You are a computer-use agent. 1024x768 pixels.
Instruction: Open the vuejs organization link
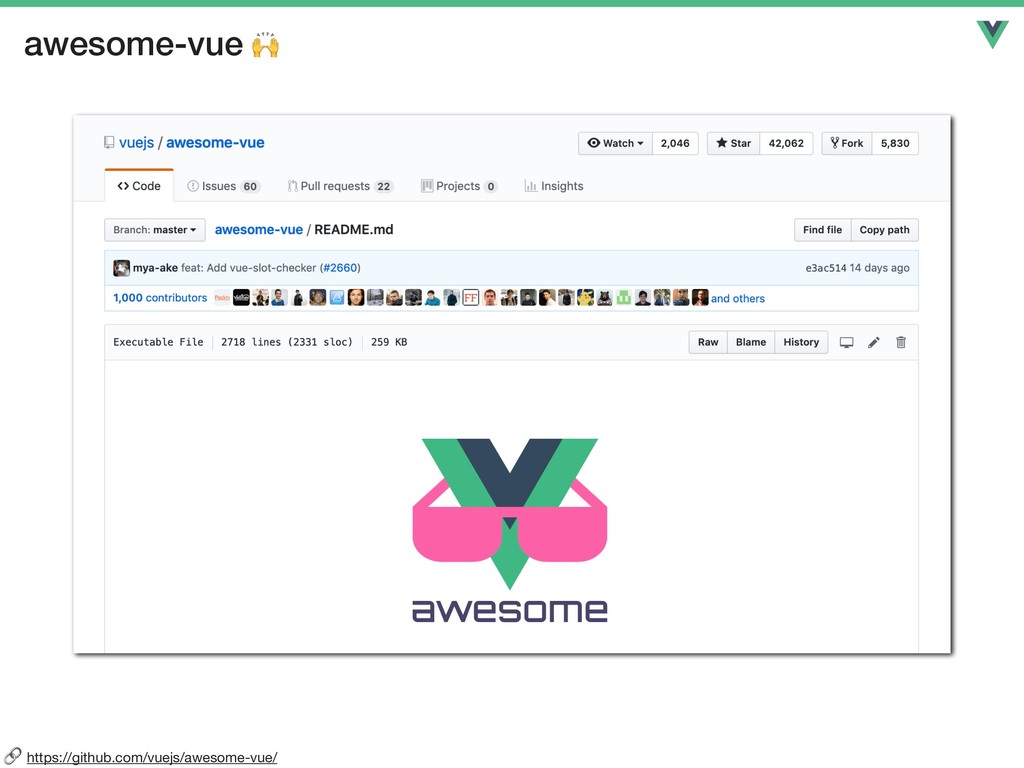click(x=136, y=142)
